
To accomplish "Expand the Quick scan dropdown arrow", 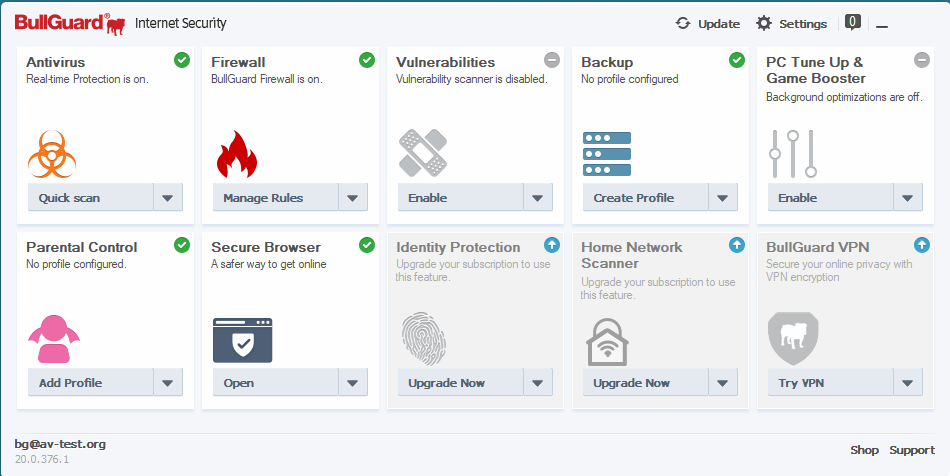I will point(168,198).
